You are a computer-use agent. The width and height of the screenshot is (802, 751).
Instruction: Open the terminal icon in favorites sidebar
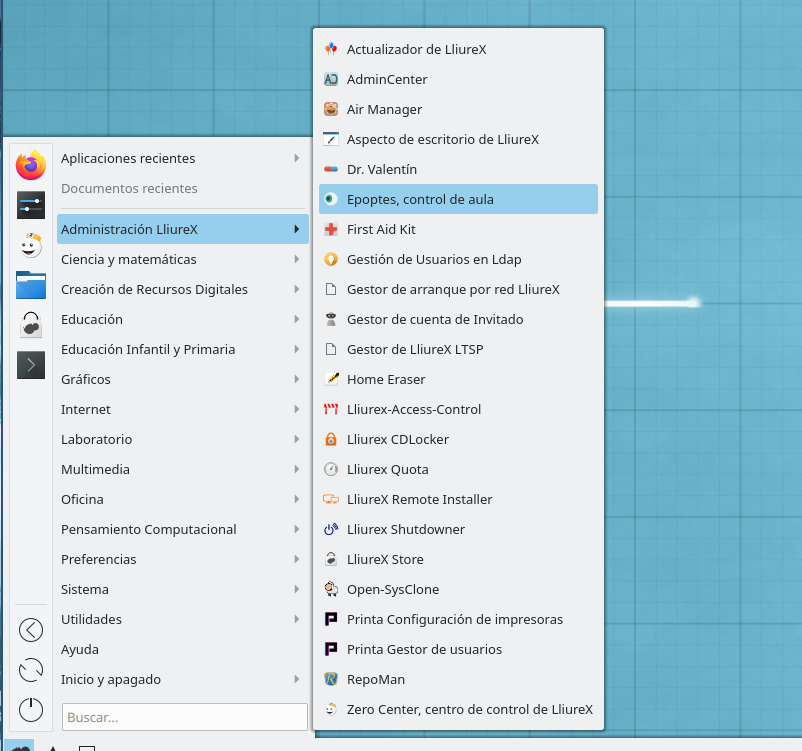tap(31, 365)
